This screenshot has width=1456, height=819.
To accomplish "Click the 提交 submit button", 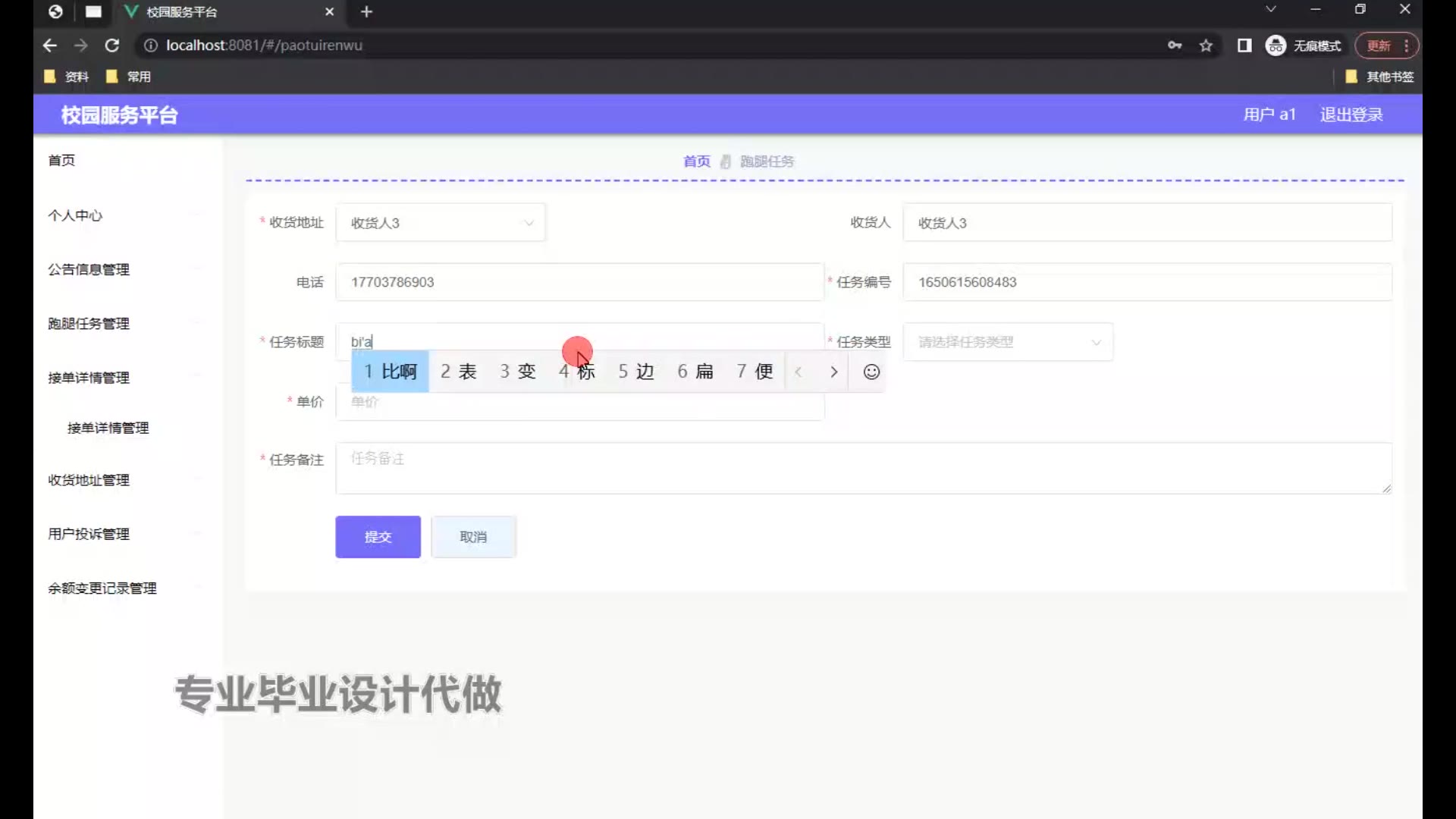I will tap(378, 537).
